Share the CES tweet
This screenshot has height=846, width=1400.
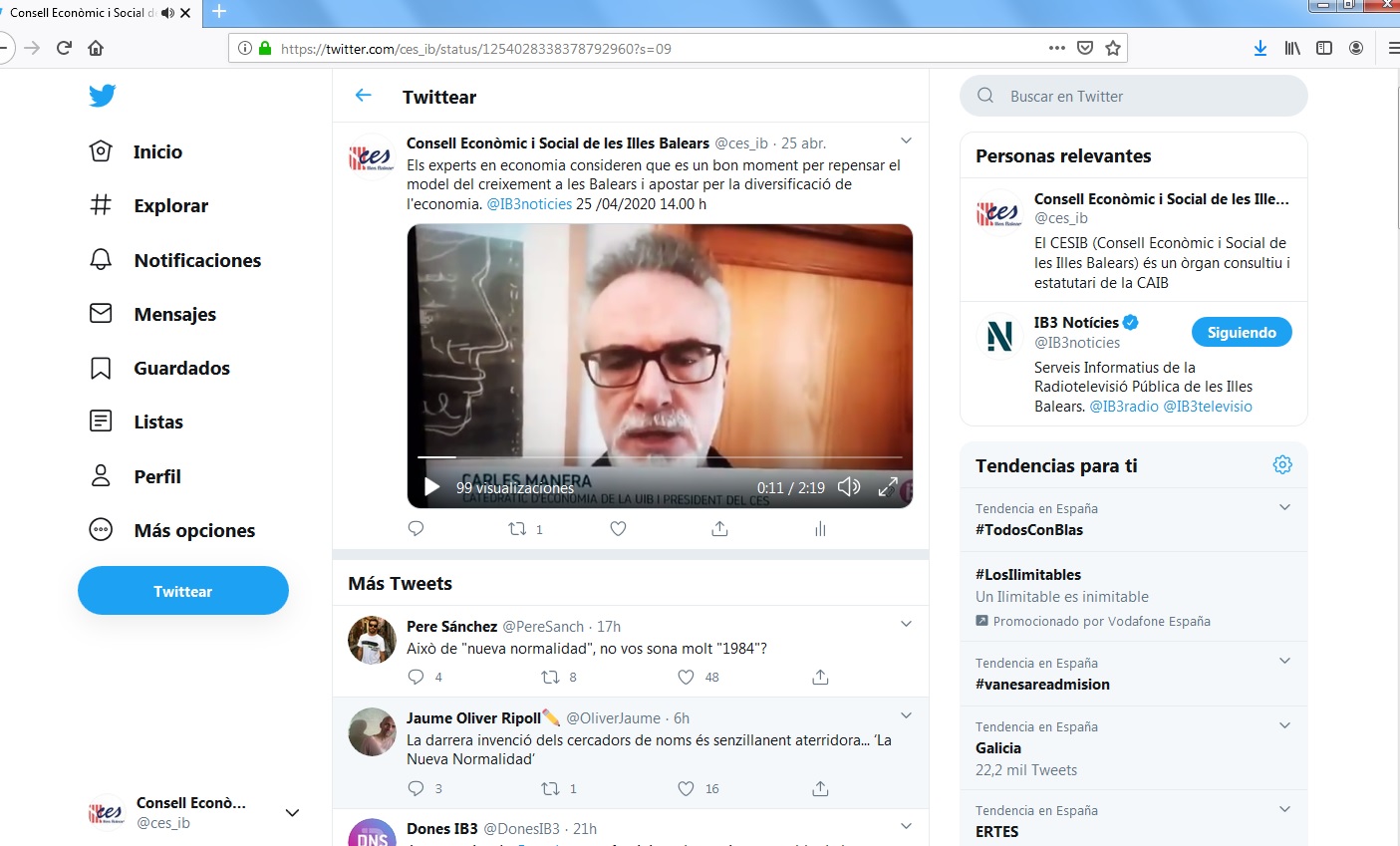719,528
